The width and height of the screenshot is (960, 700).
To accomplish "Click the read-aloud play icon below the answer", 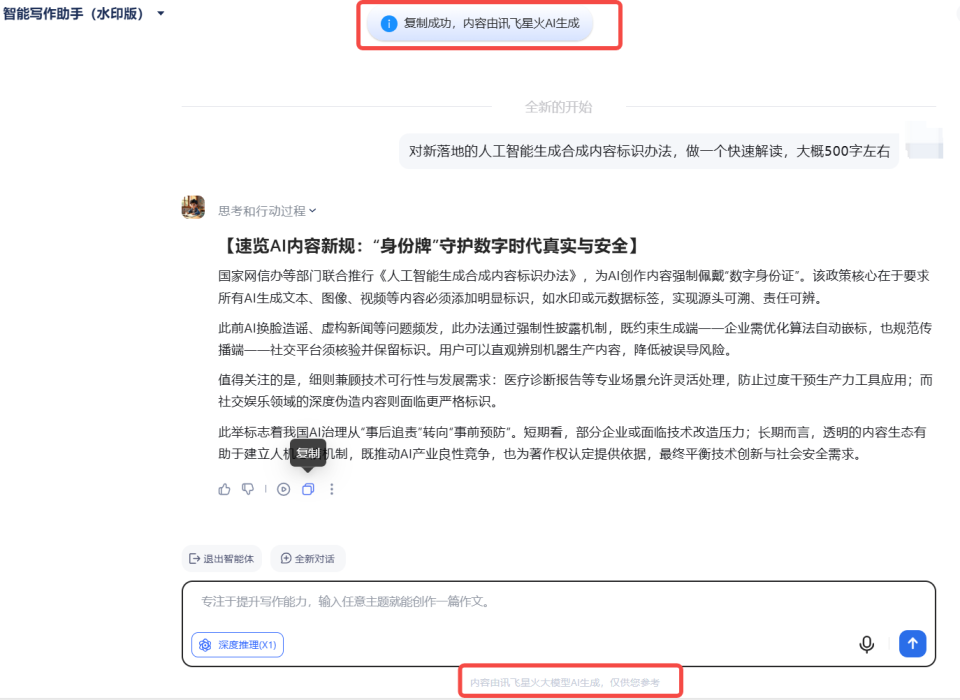I will tap(284, 489).
